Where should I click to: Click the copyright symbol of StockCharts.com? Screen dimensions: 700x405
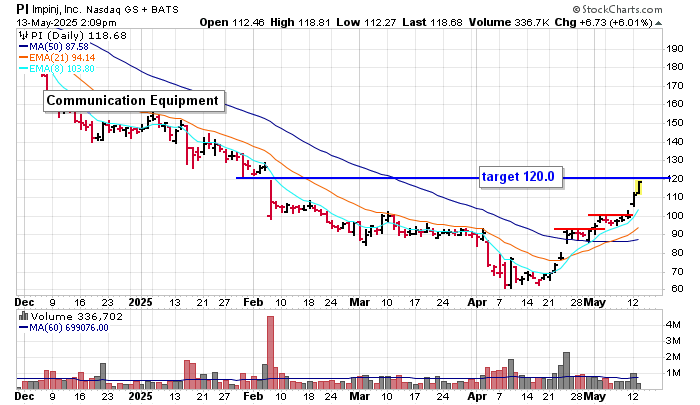pyautogui.click(x=576, y=9)
